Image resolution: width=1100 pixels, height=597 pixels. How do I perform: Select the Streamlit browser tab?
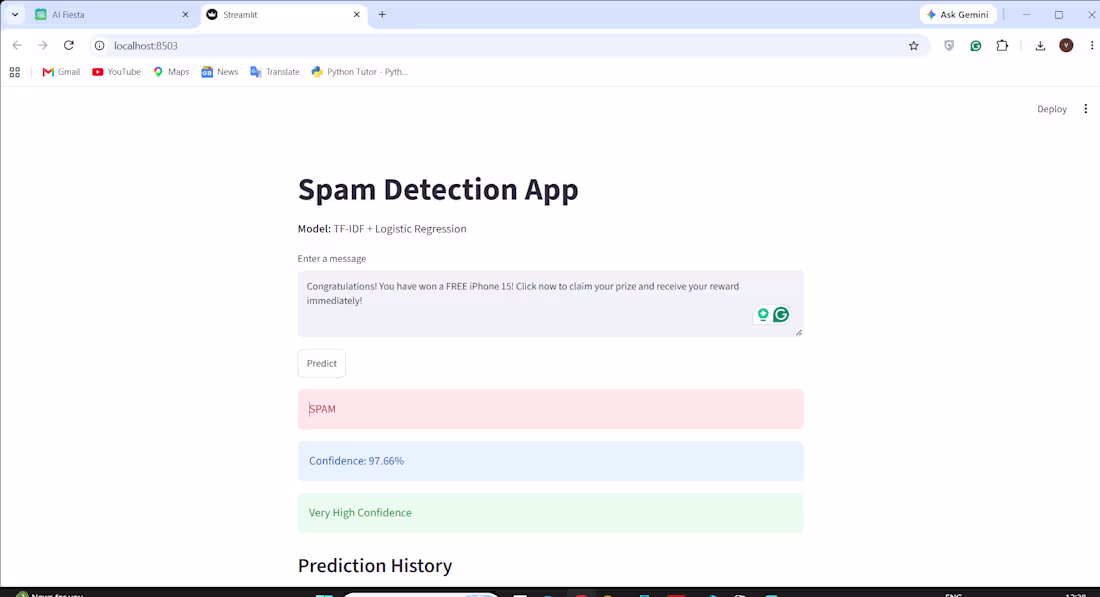coord(283,14)
